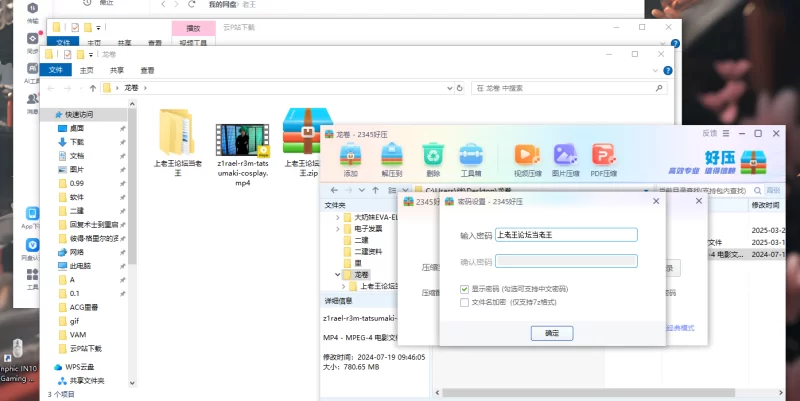Expand the ribbon chevron in 龙卷 Explorer

(655, 70)
